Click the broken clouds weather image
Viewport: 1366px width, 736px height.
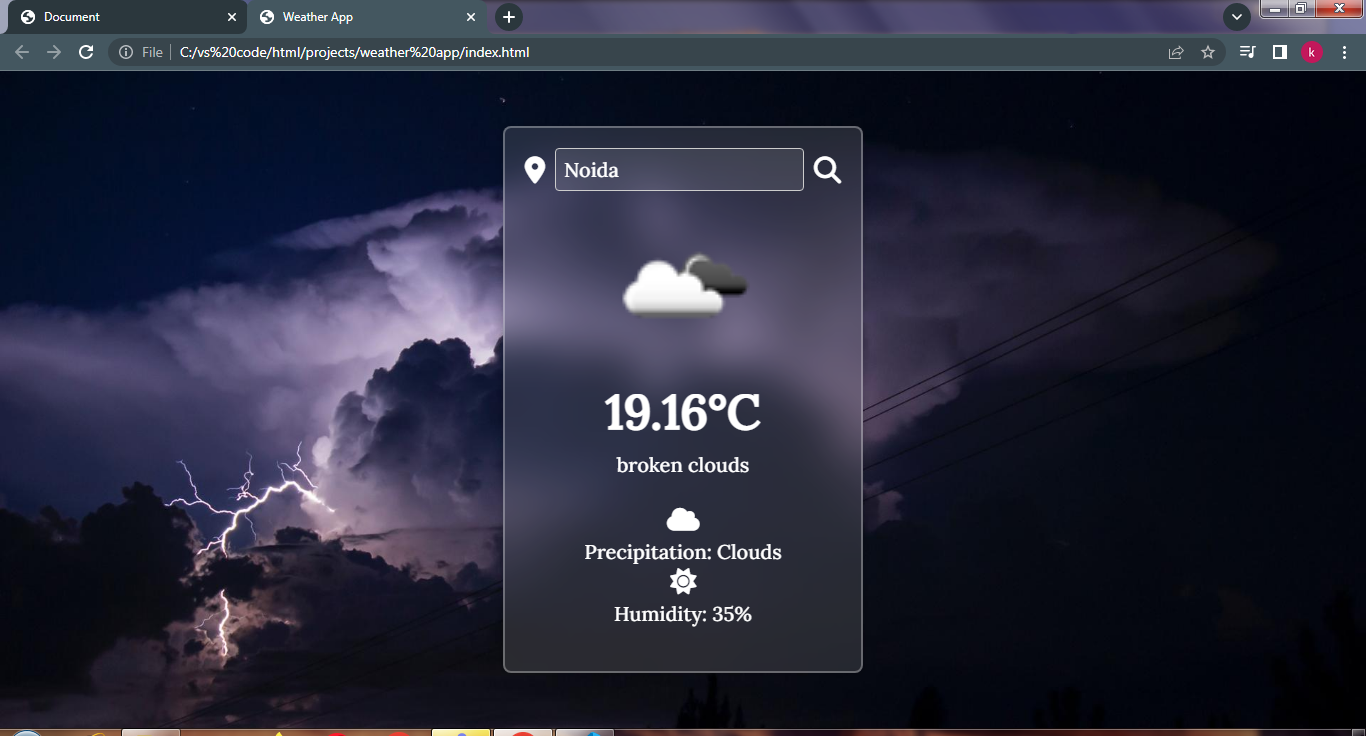tap(684, 286)
